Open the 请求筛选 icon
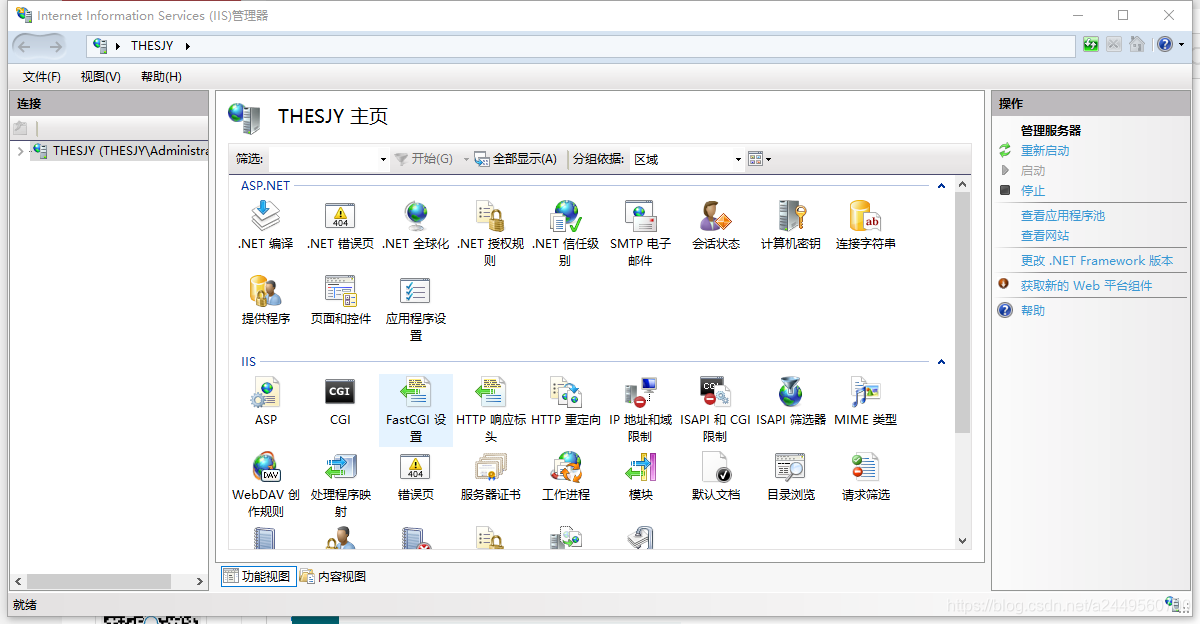This screenshot has width=1200, height=624. click(865, 477)
